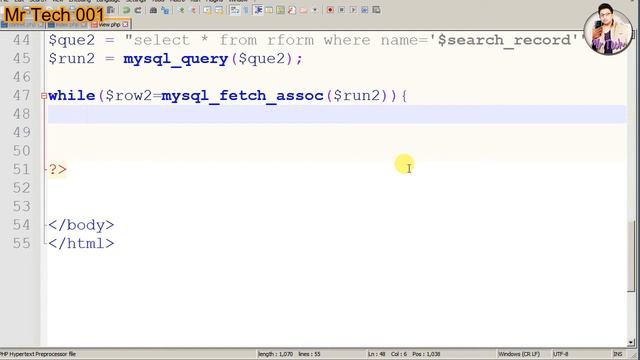Viewport: 640px width, 360px height.
Task: Click the </html> closing tag
Action: (81, 244)
